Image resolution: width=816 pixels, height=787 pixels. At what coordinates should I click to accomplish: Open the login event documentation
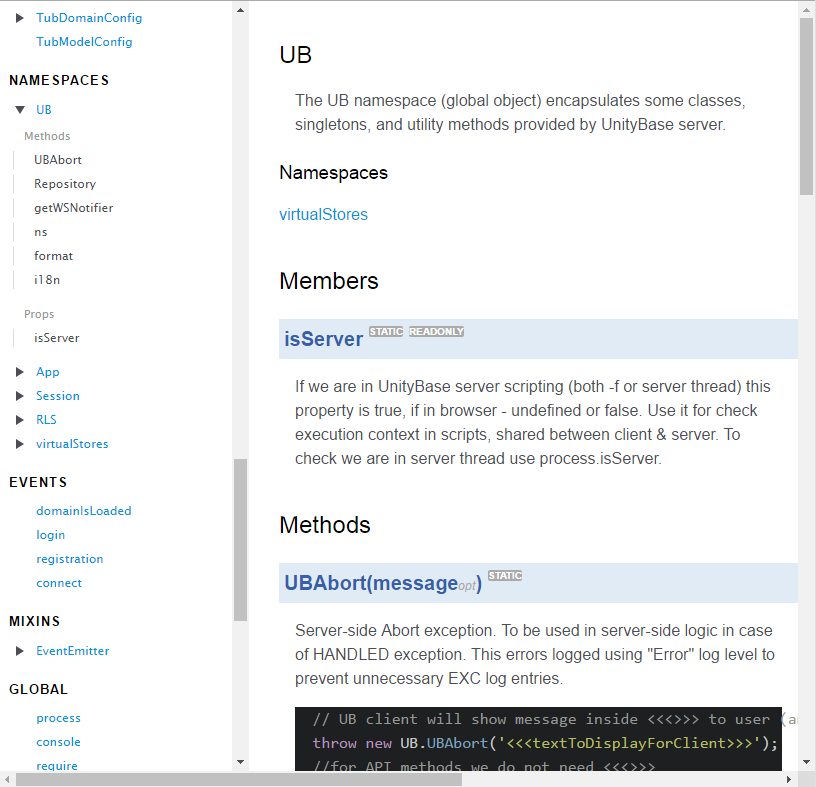[50, 534]
